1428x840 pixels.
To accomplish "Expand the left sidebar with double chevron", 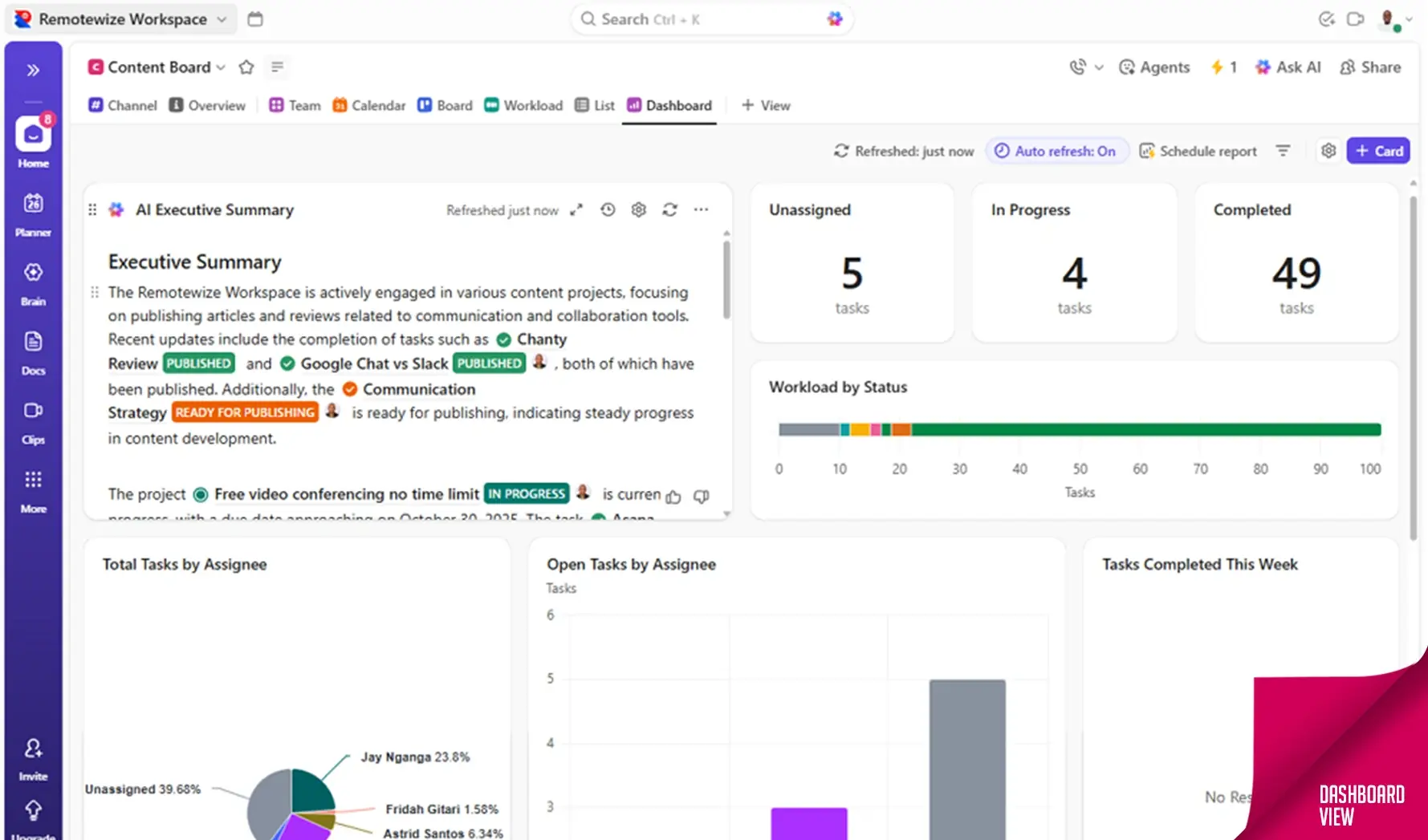I will (33, 71).
